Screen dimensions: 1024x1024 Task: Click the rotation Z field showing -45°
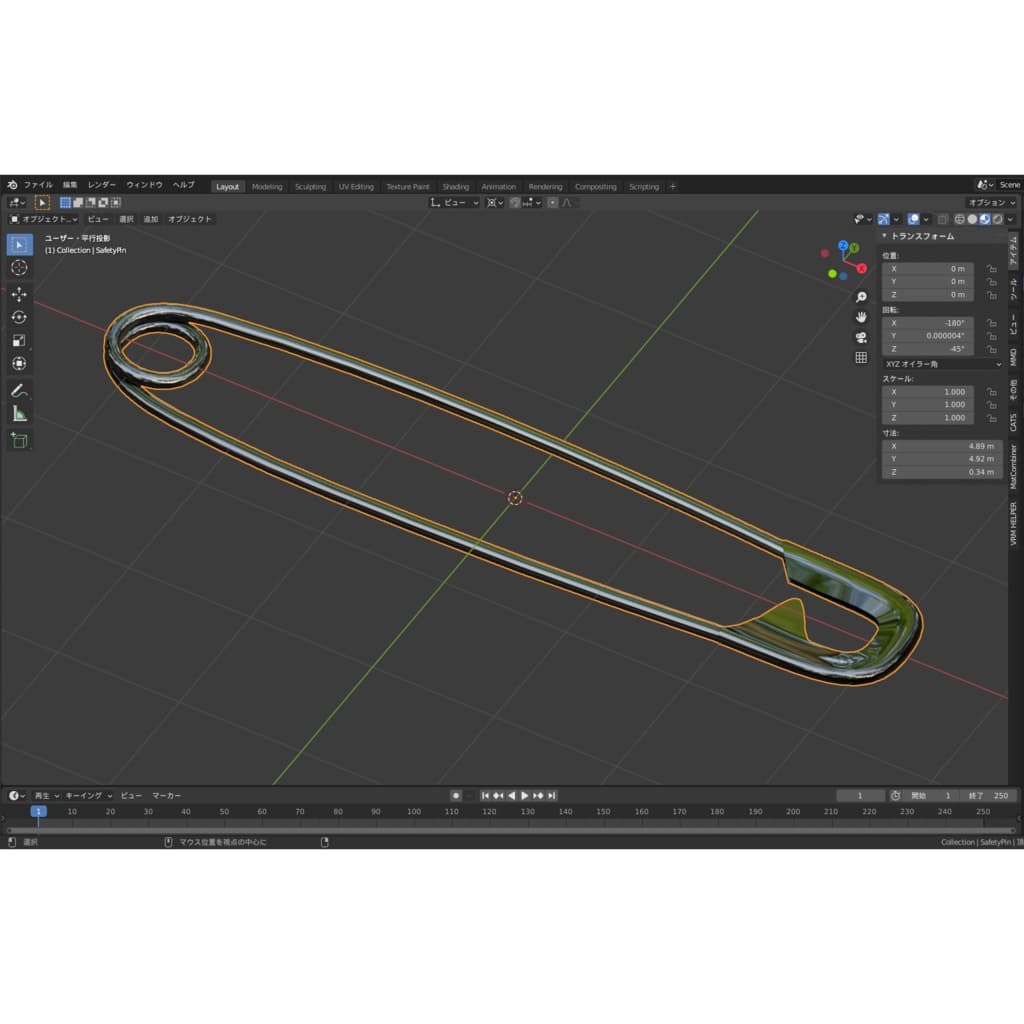928,349
